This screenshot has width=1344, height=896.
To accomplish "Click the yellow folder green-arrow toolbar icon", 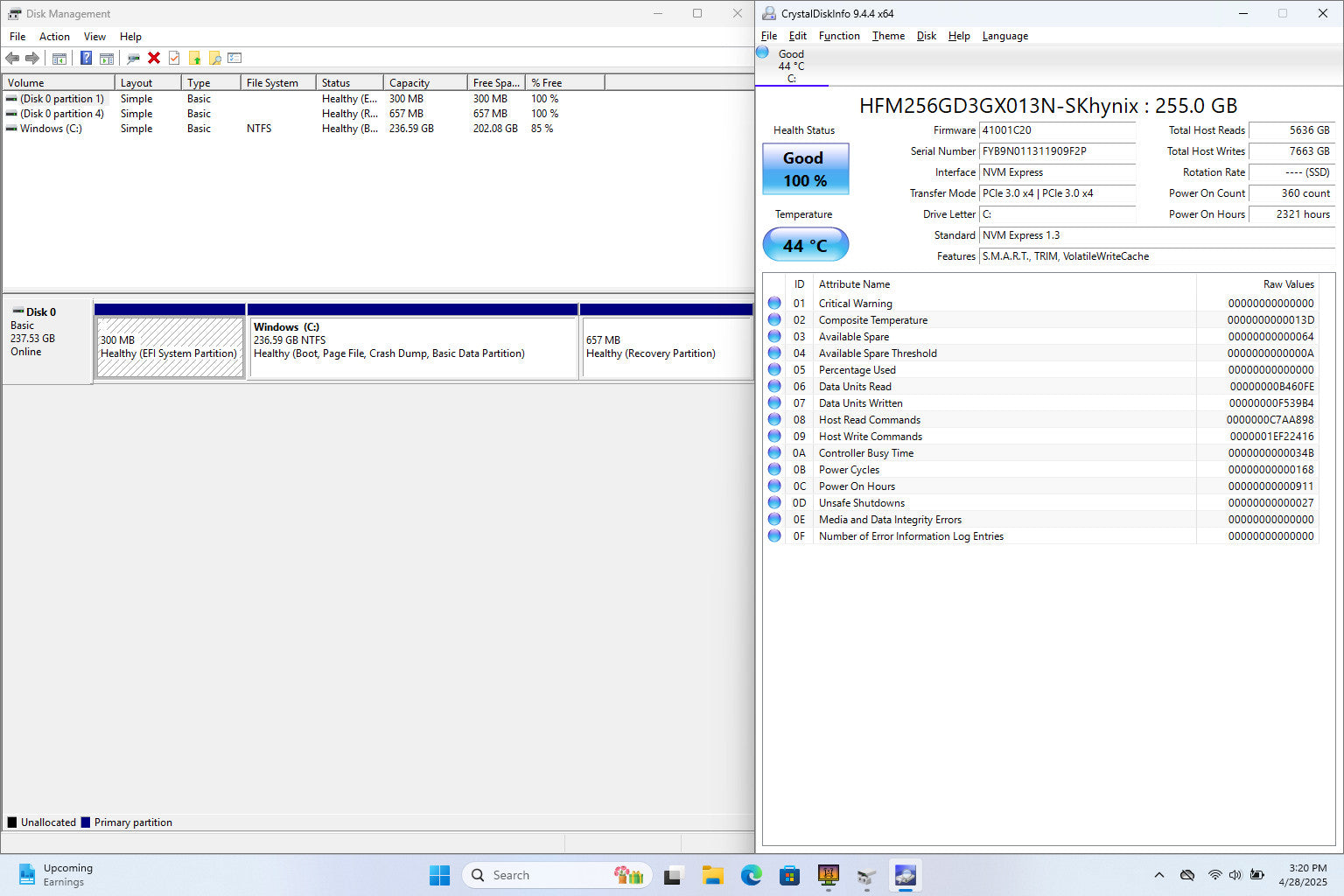I will pyautogui.click(x=194, y=58).
